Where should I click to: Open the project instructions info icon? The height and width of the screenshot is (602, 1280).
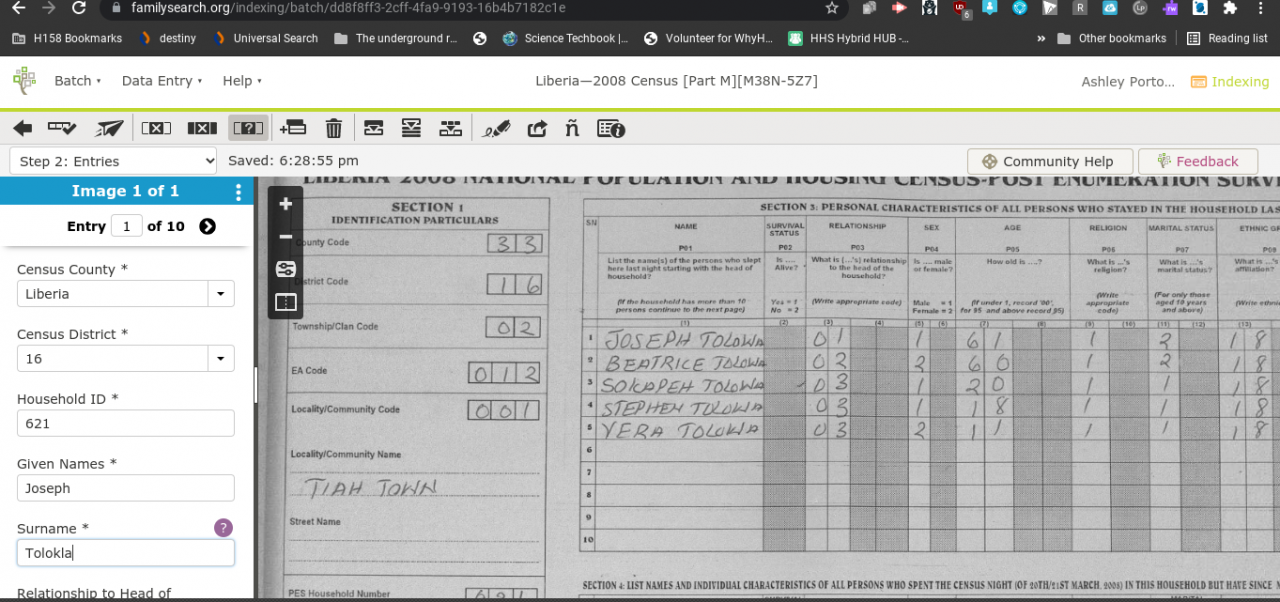611,128
